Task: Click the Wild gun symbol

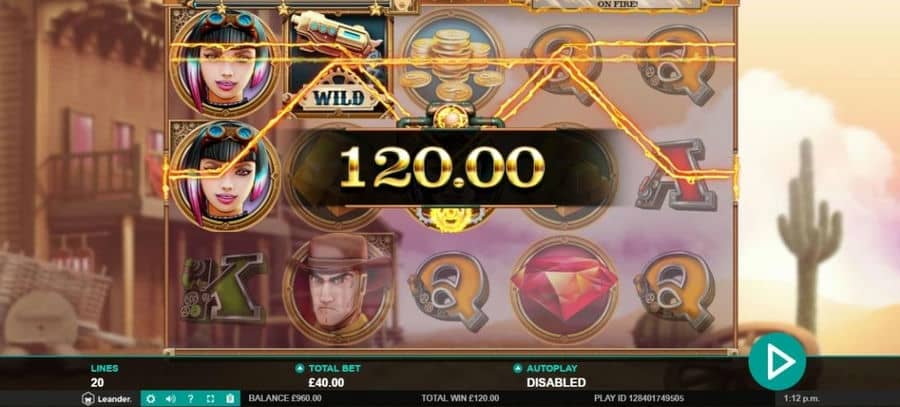Action: click(339, 63)
